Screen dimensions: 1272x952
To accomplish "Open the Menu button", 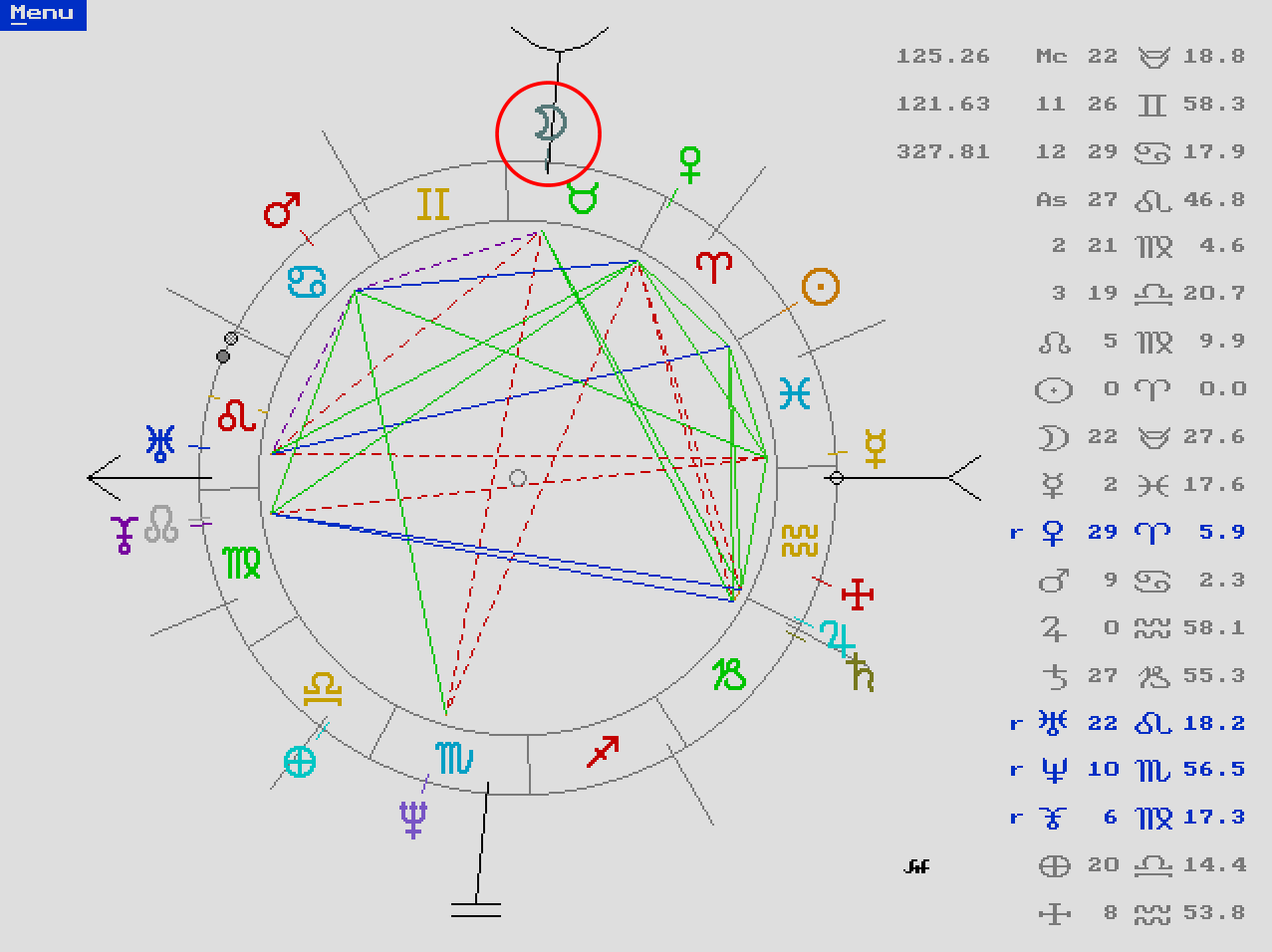I will point(42,14).
